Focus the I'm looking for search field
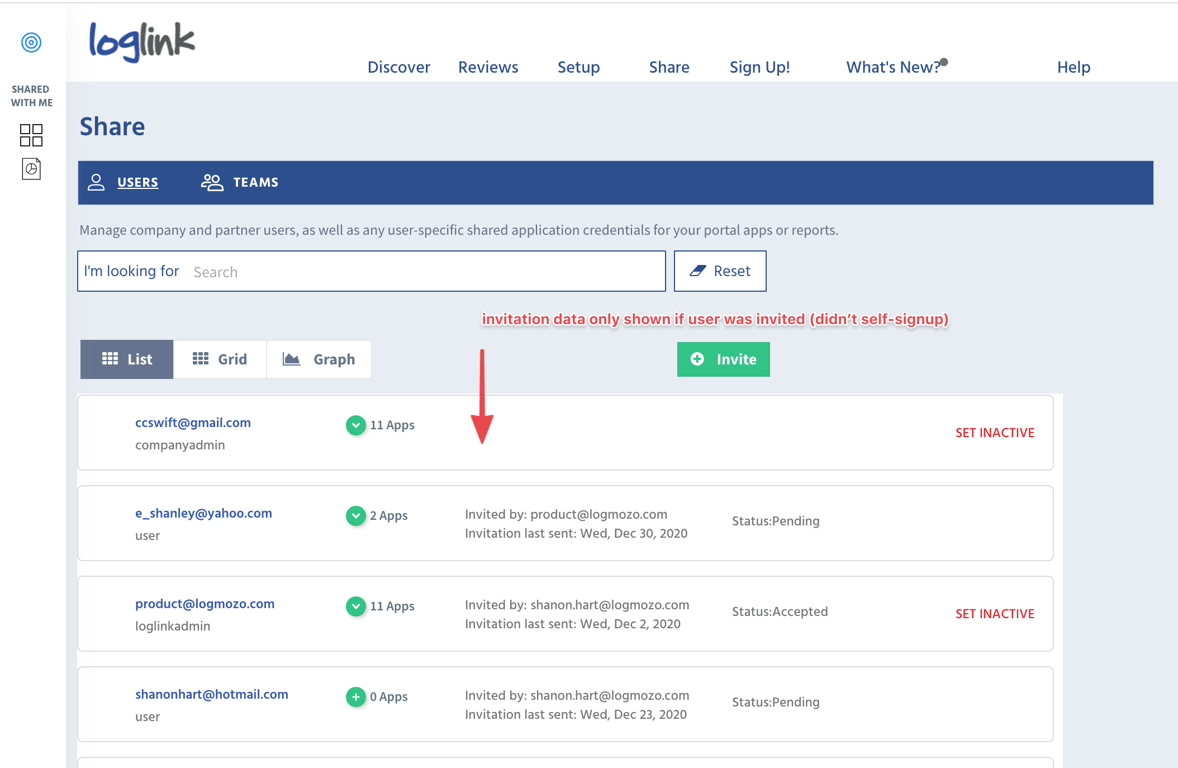The height and width of the screenshot is (768, 1178). [371, 271]
